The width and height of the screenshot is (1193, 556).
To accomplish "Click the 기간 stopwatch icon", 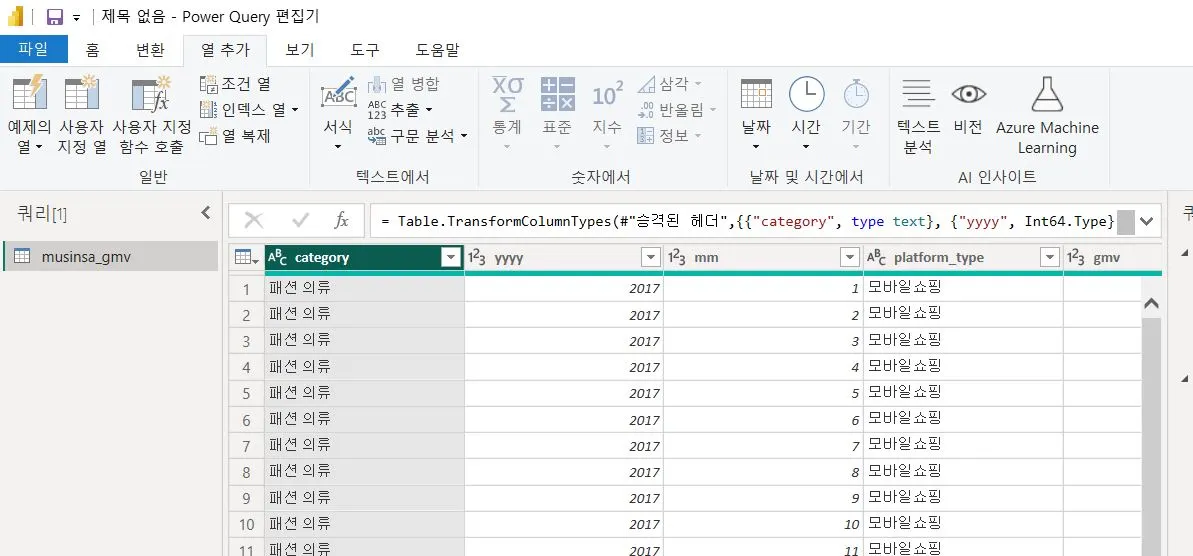I will [x=856, y=94].
